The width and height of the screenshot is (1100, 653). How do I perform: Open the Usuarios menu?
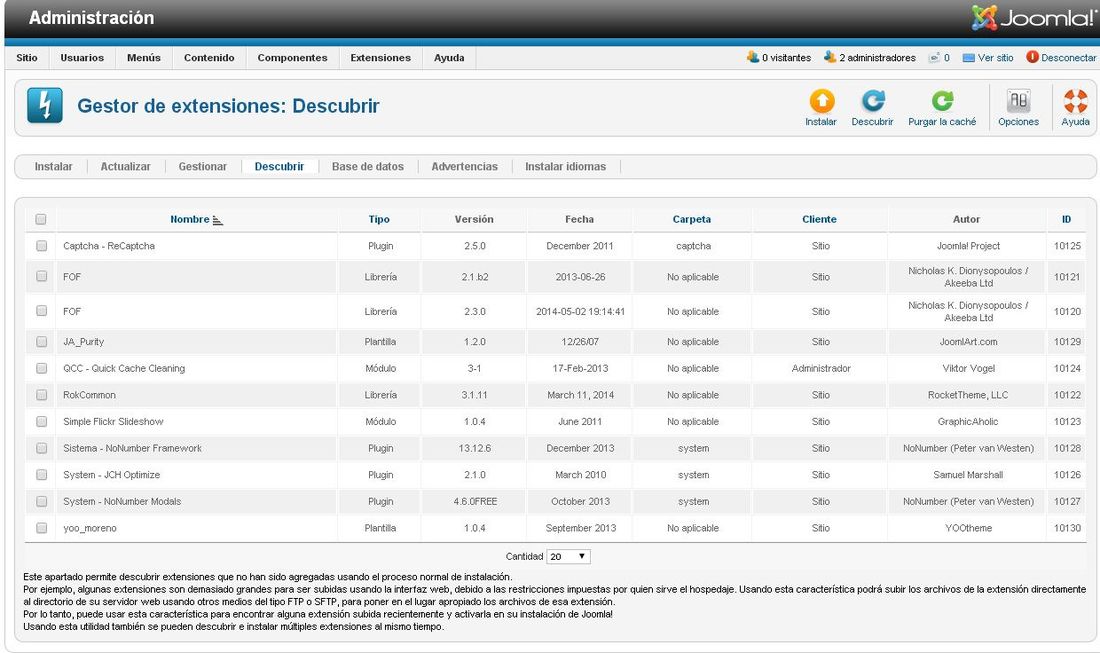[82, 58]
